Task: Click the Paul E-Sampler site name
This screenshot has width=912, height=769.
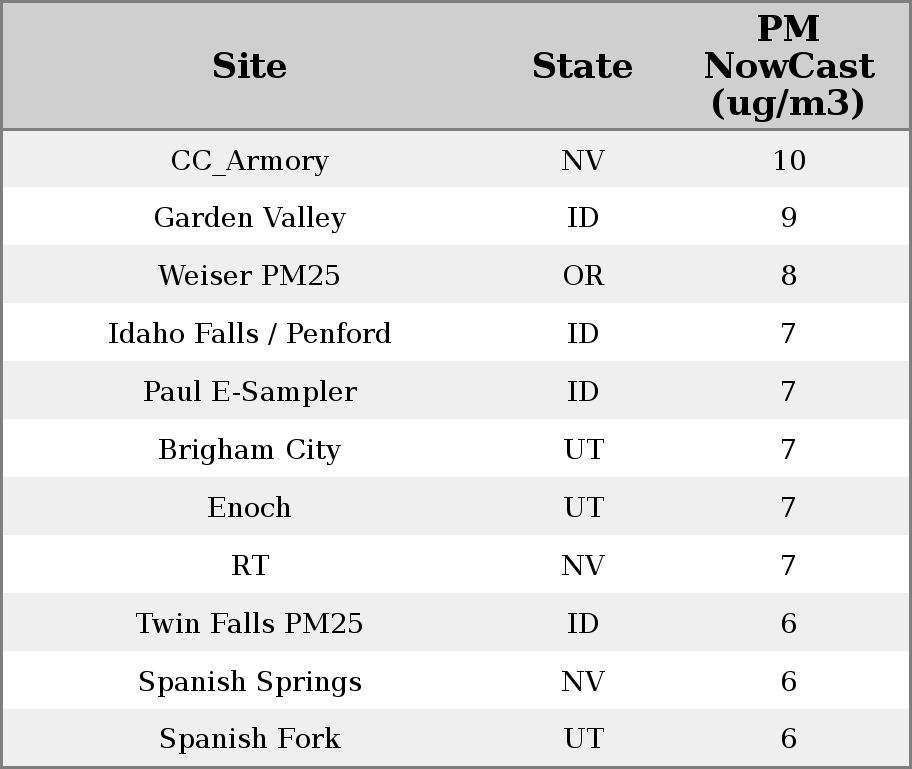Action: [249, 392]
